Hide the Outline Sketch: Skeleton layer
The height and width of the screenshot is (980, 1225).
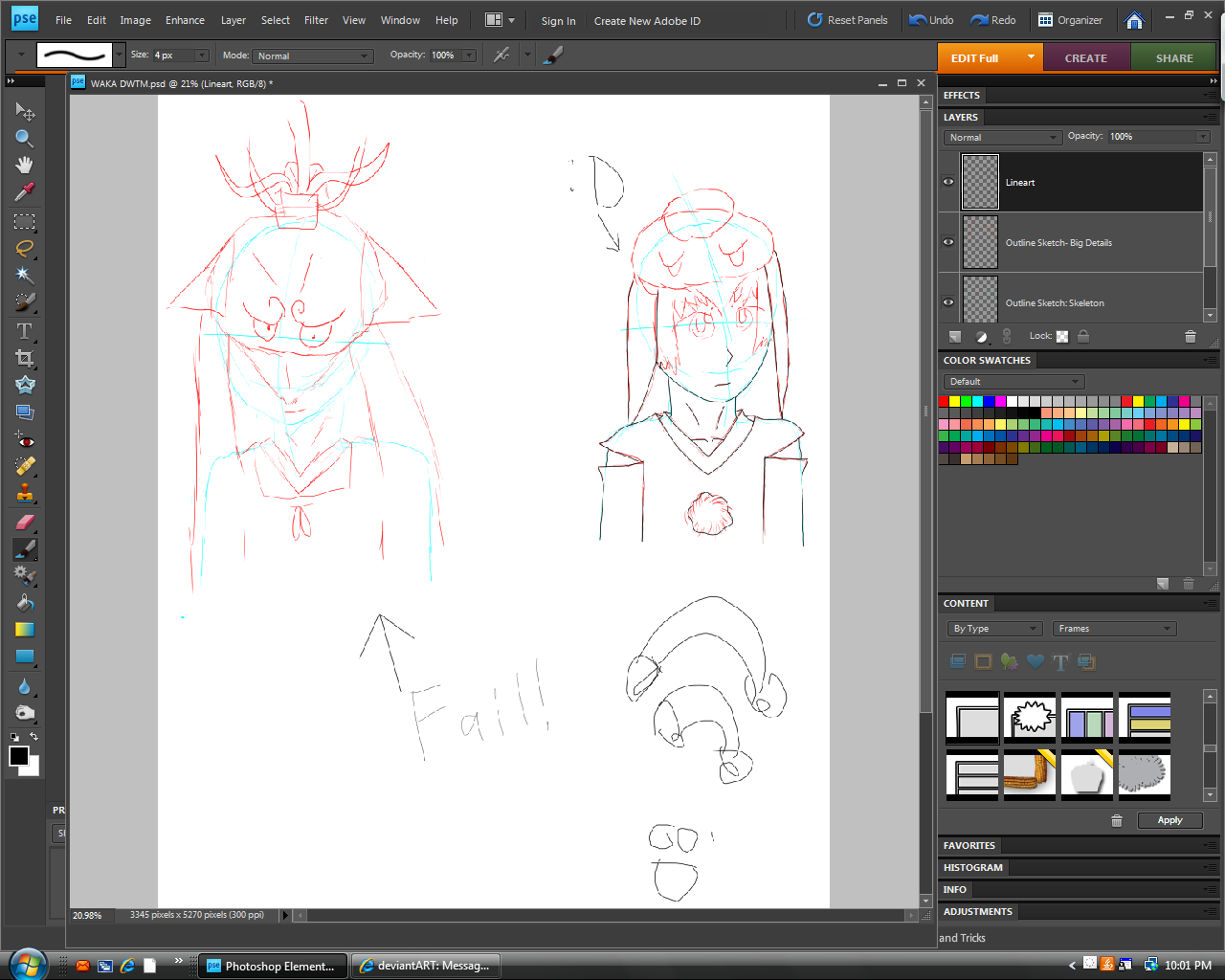948,302
